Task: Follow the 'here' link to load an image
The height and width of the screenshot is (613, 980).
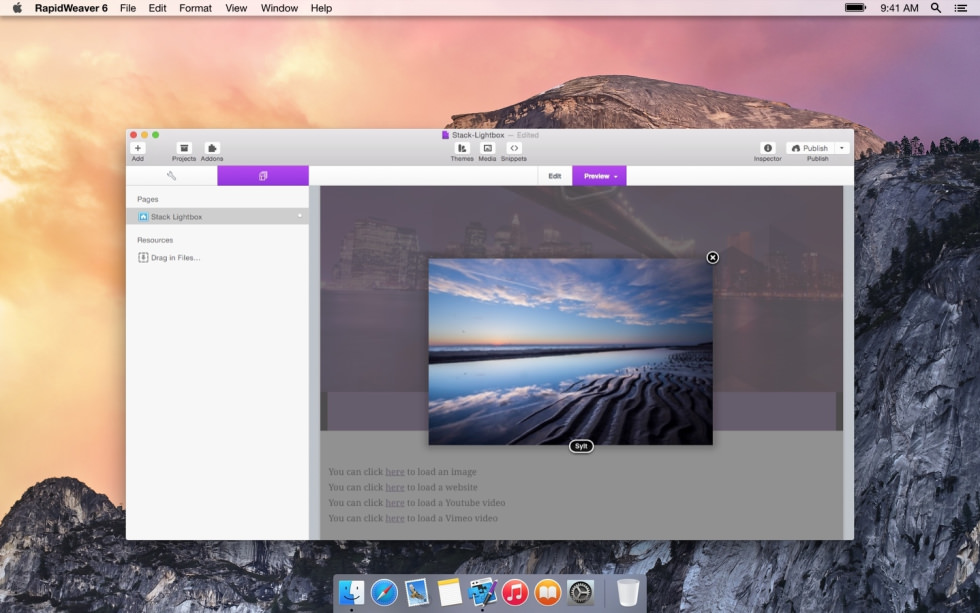Action: point(395,472)
